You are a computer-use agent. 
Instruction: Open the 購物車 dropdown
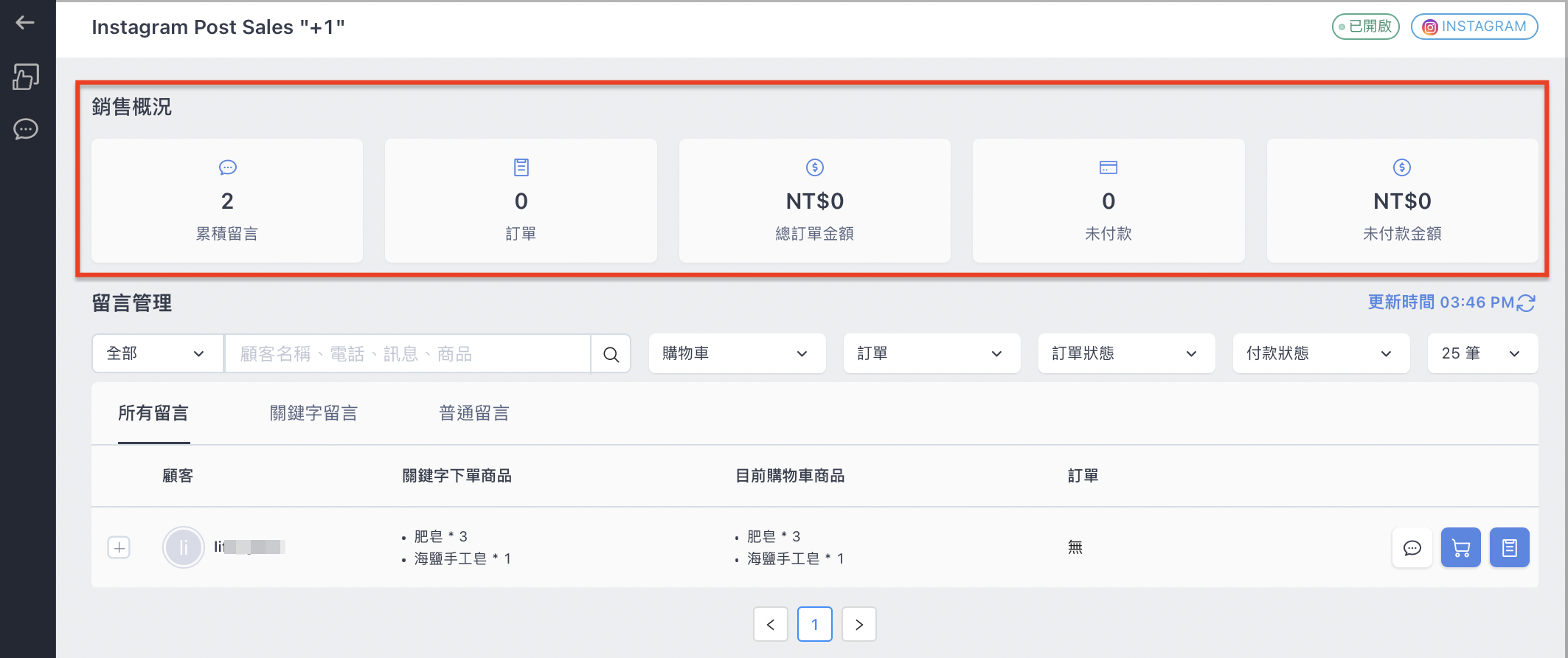738,354
